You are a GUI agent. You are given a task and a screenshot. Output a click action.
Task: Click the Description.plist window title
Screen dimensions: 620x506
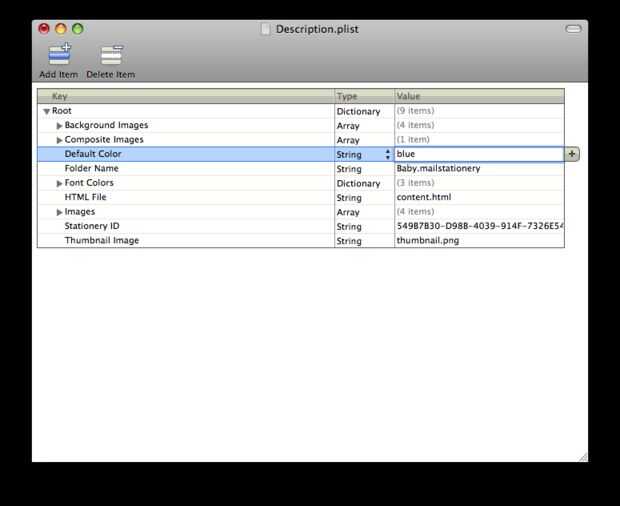317,29
